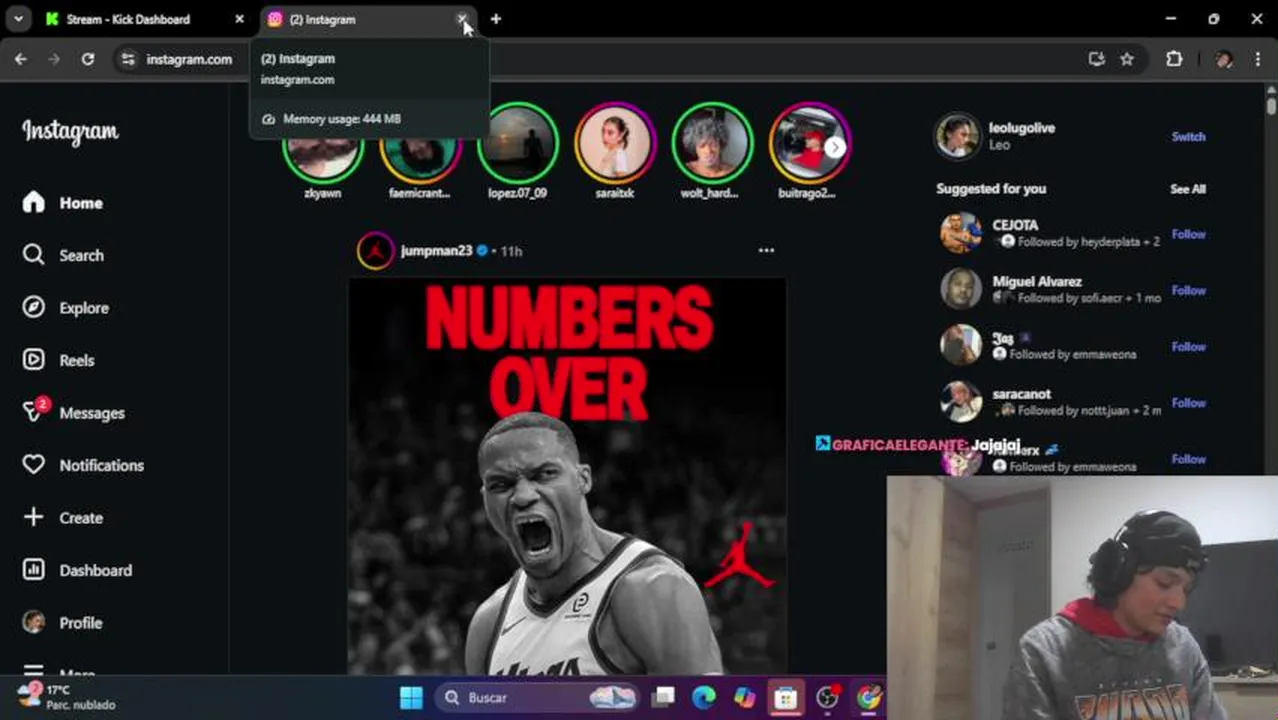Click jumpman23 avatar on post
1278x720 pixels.
[x=375, y=250]
